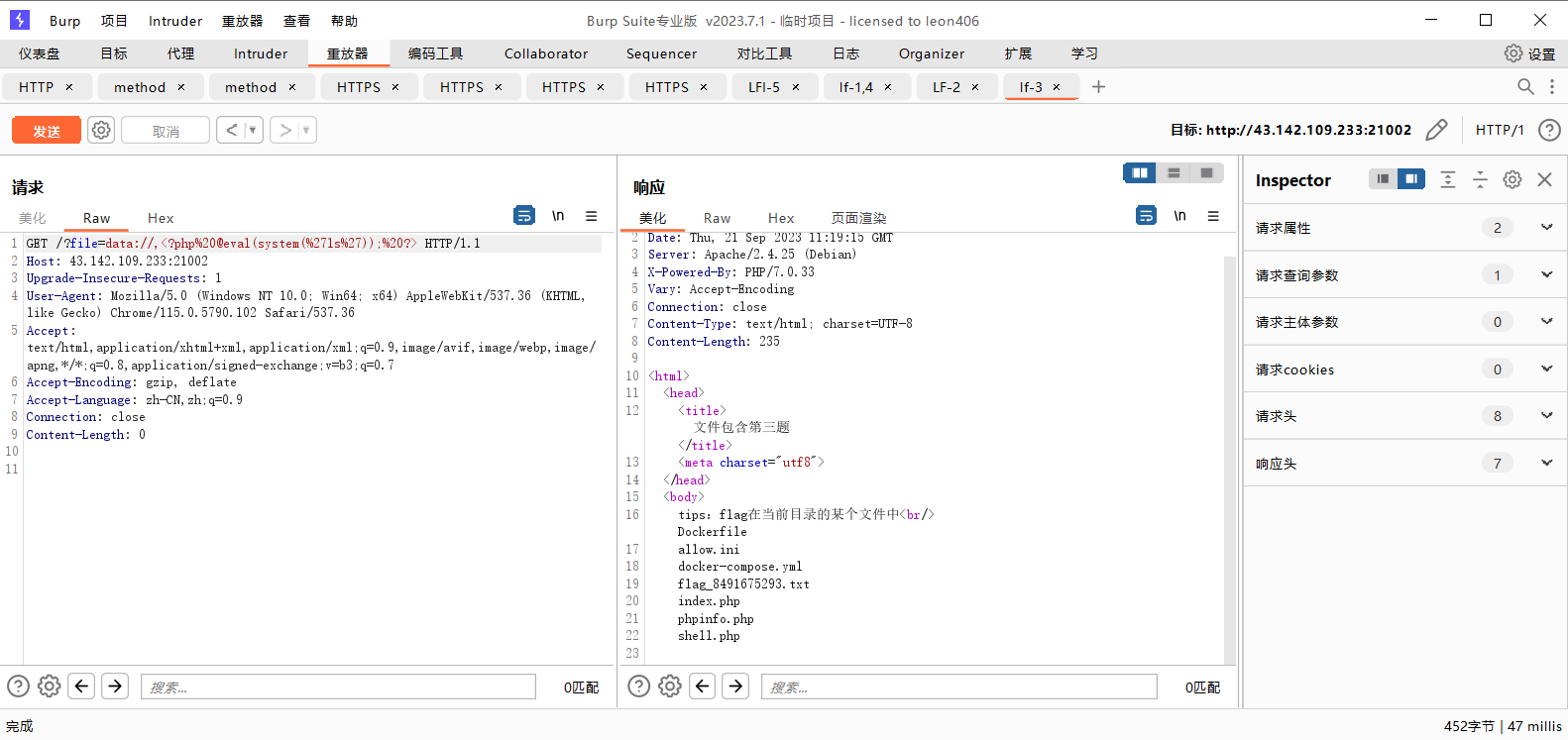This screenshot has width=1568, height=740.
Task: Add a new repeater tab
Action: point(1098,87)
